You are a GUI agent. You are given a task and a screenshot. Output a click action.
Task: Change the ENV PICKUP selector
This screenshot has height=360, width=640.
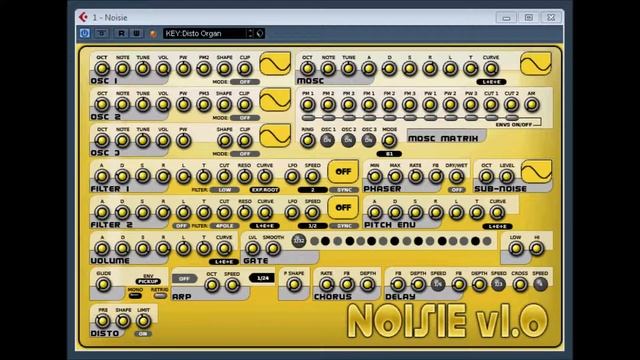(x=148, y=282)
